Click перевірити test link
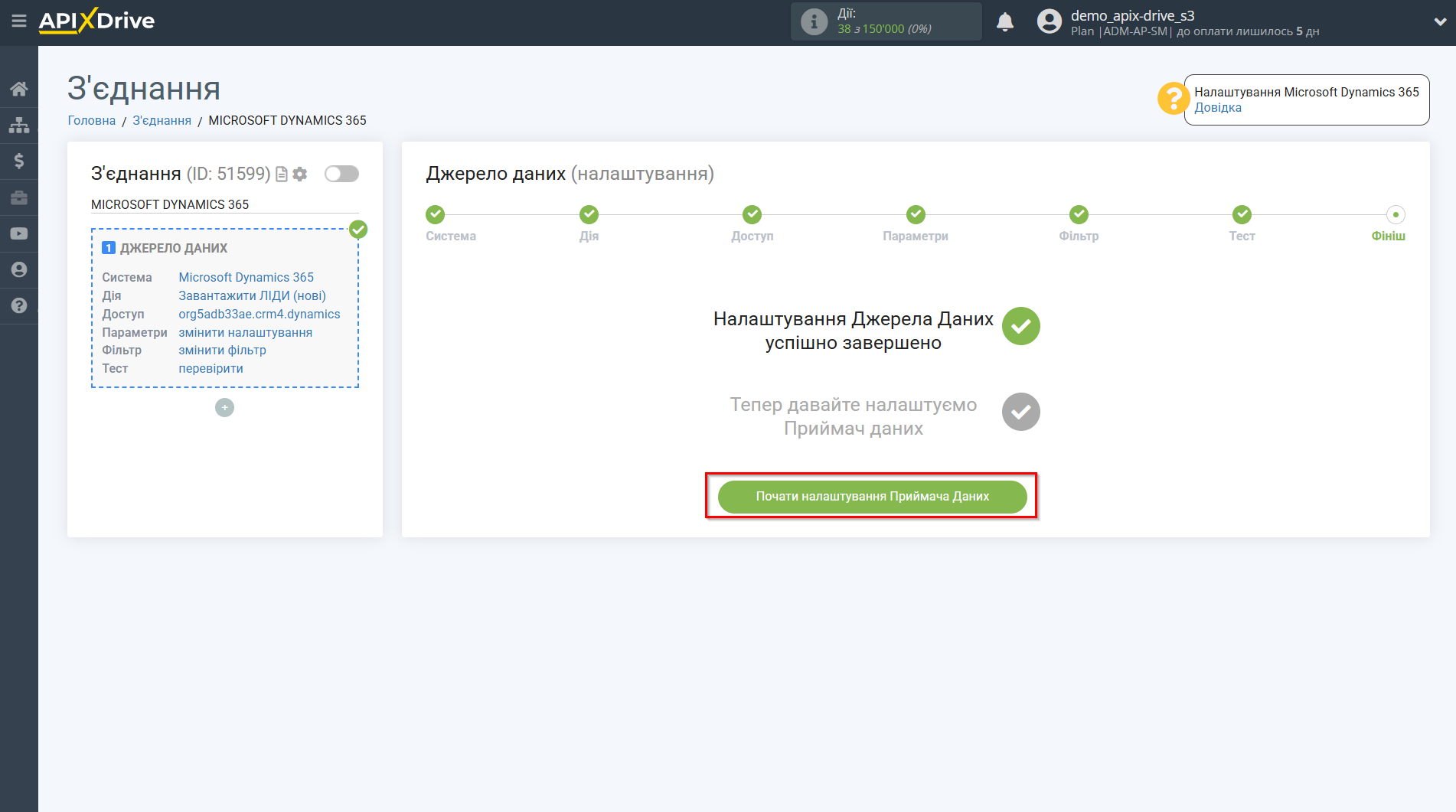 tap(211, 368)
